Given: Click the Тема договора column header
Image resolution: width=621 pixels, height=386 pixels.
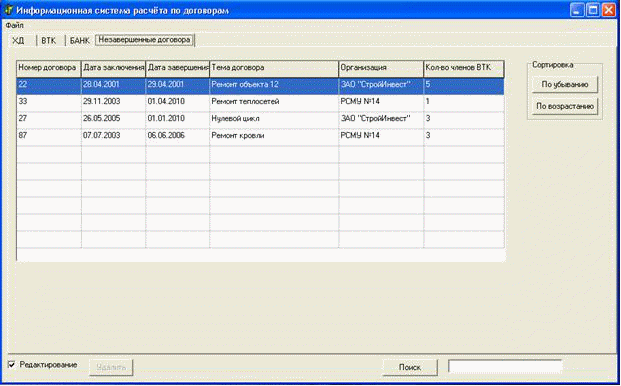Looking at the screenshot, I should coord(274,69).
